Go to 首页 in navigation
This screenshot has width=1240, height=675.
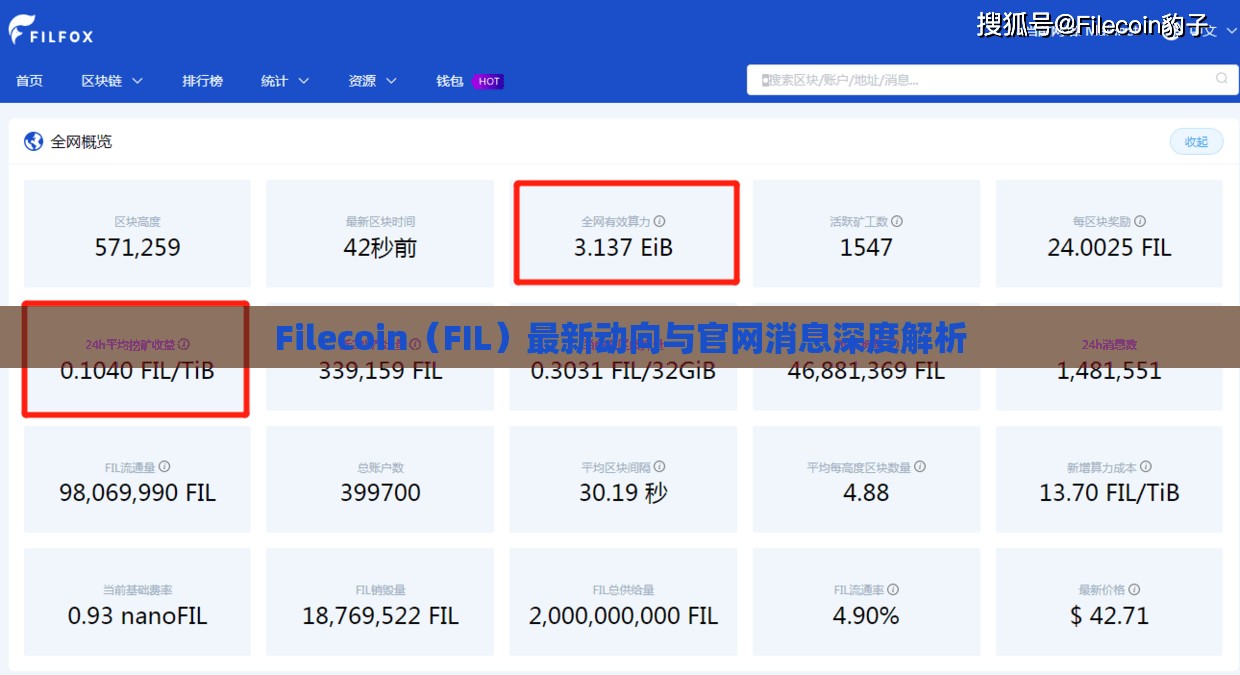click(x=30, y=81)
